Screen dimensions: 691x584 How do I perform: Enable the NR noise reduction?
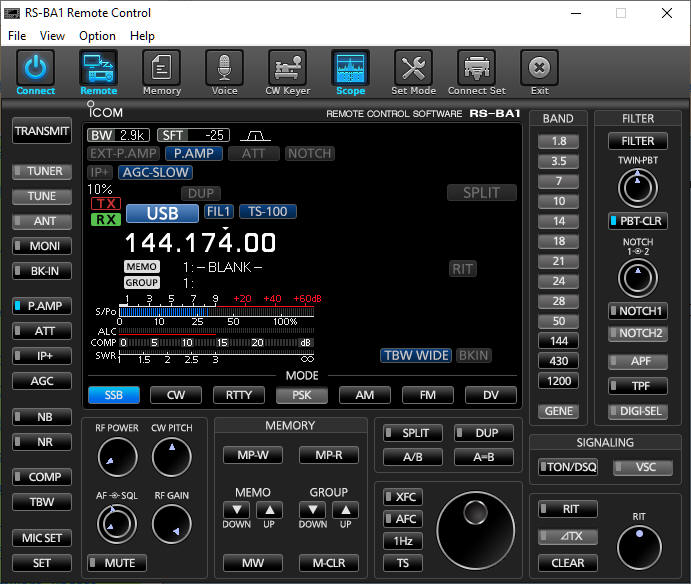click(42, 442)
